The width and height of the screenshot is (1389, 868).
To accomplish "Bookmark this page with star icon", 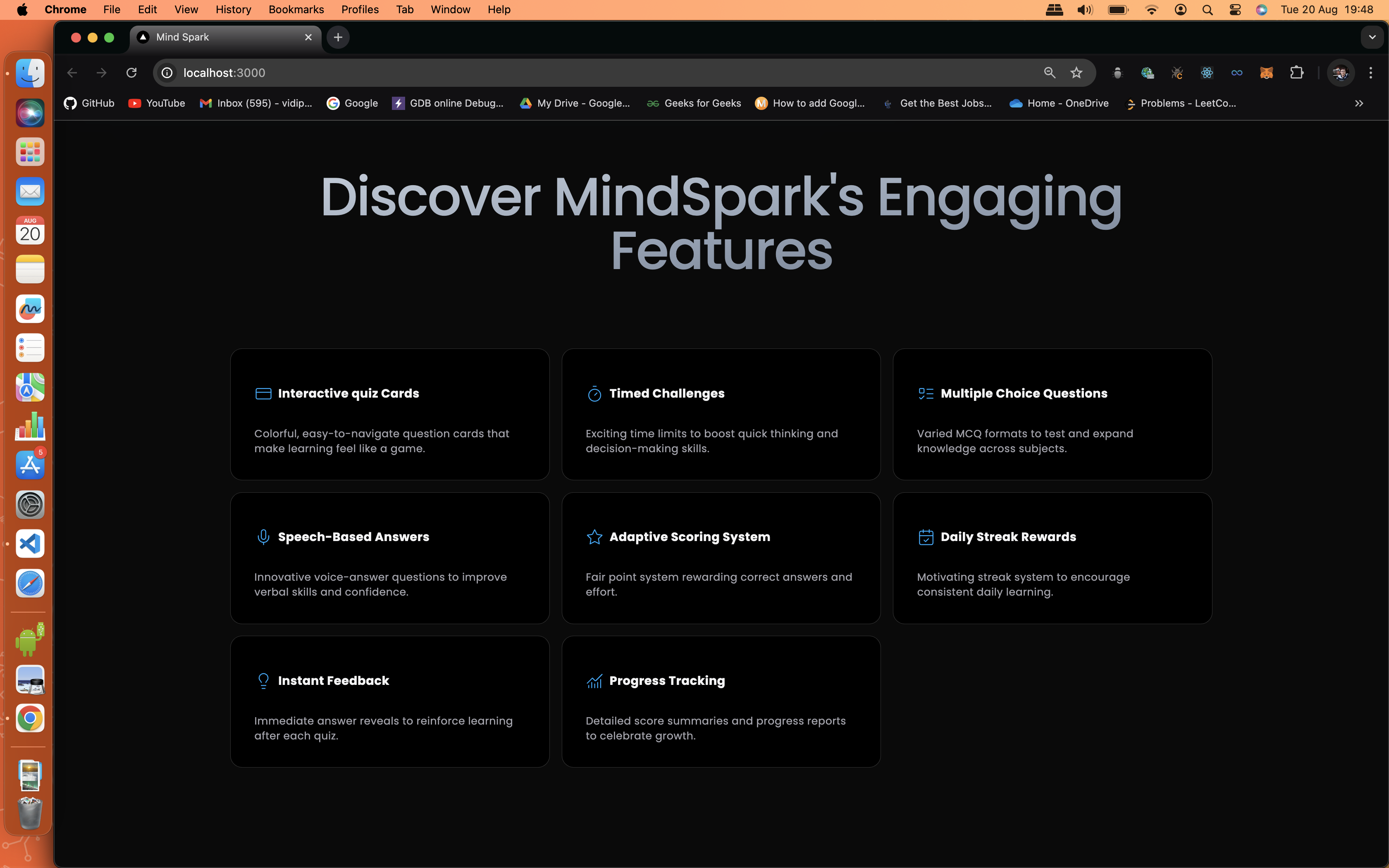I will [1076, 73].
